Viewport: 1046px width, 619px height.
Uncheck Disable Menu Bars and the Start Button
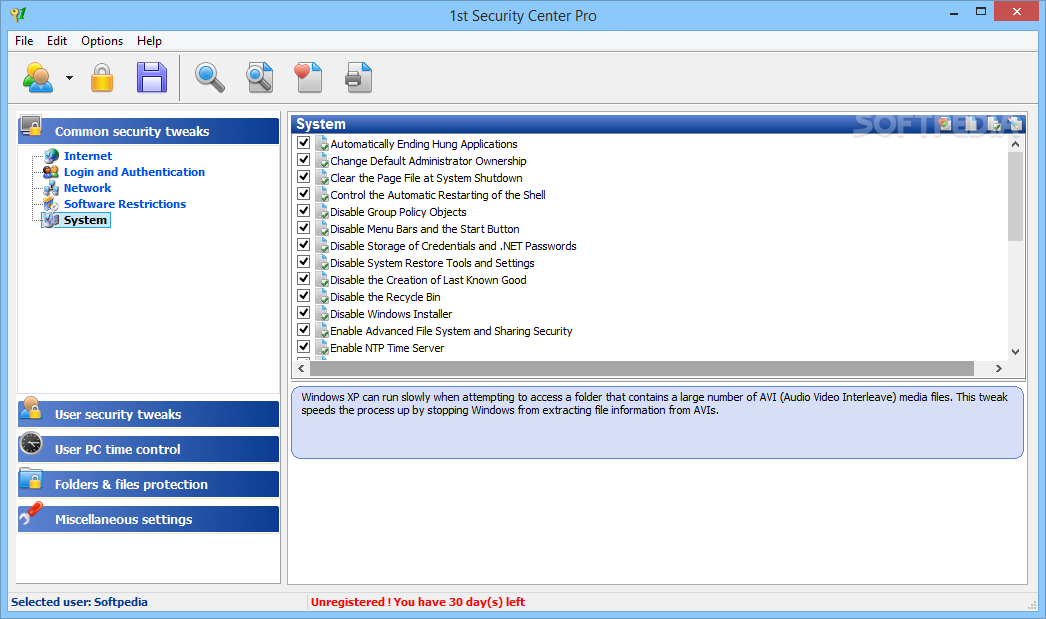[304, 228]
